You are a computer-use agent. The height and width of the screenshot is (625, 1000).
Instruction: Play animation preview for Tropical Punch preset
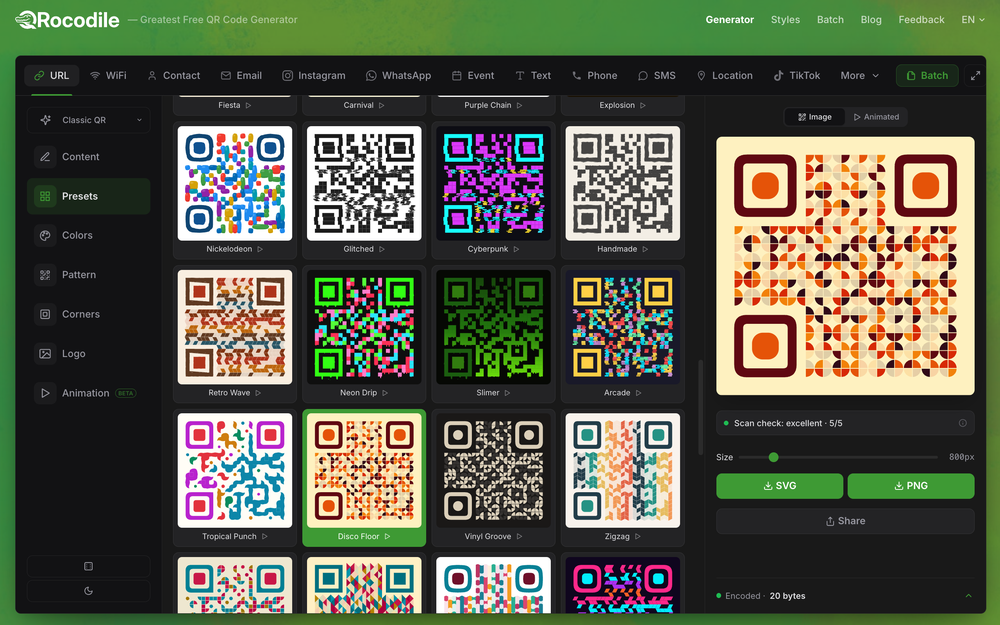pos(265,536)
